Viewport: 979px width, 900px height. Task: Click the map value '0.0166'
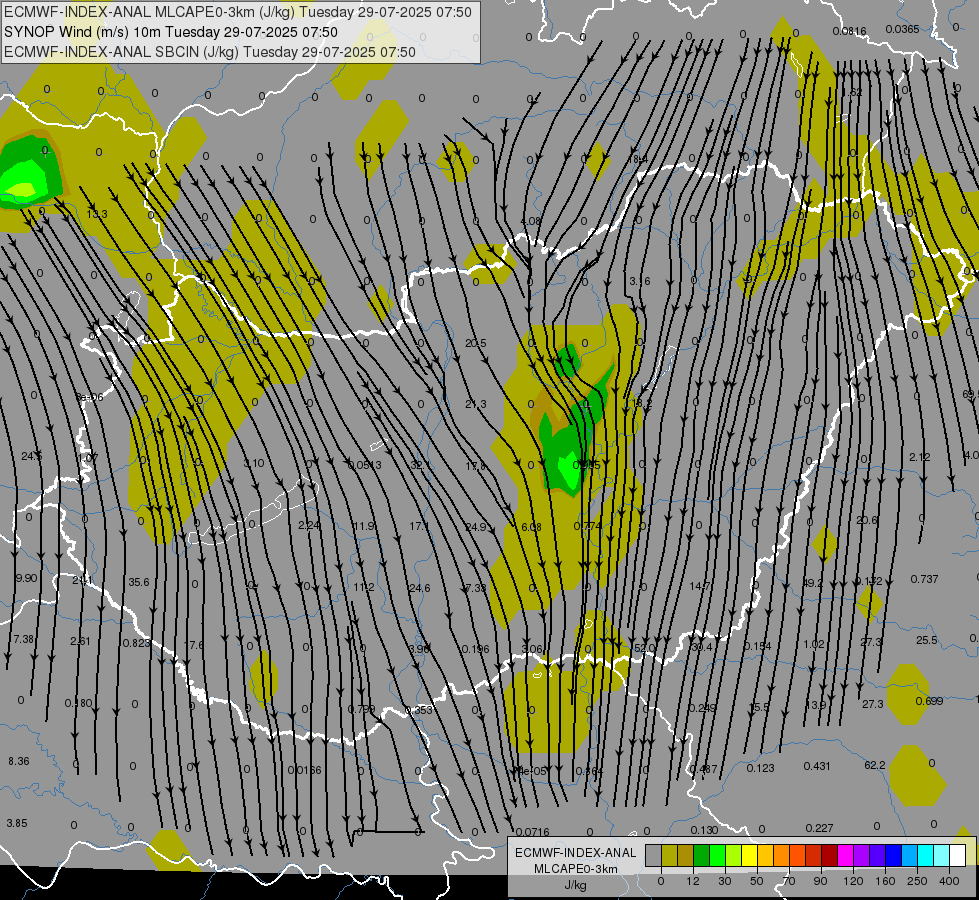pos(305,770)
